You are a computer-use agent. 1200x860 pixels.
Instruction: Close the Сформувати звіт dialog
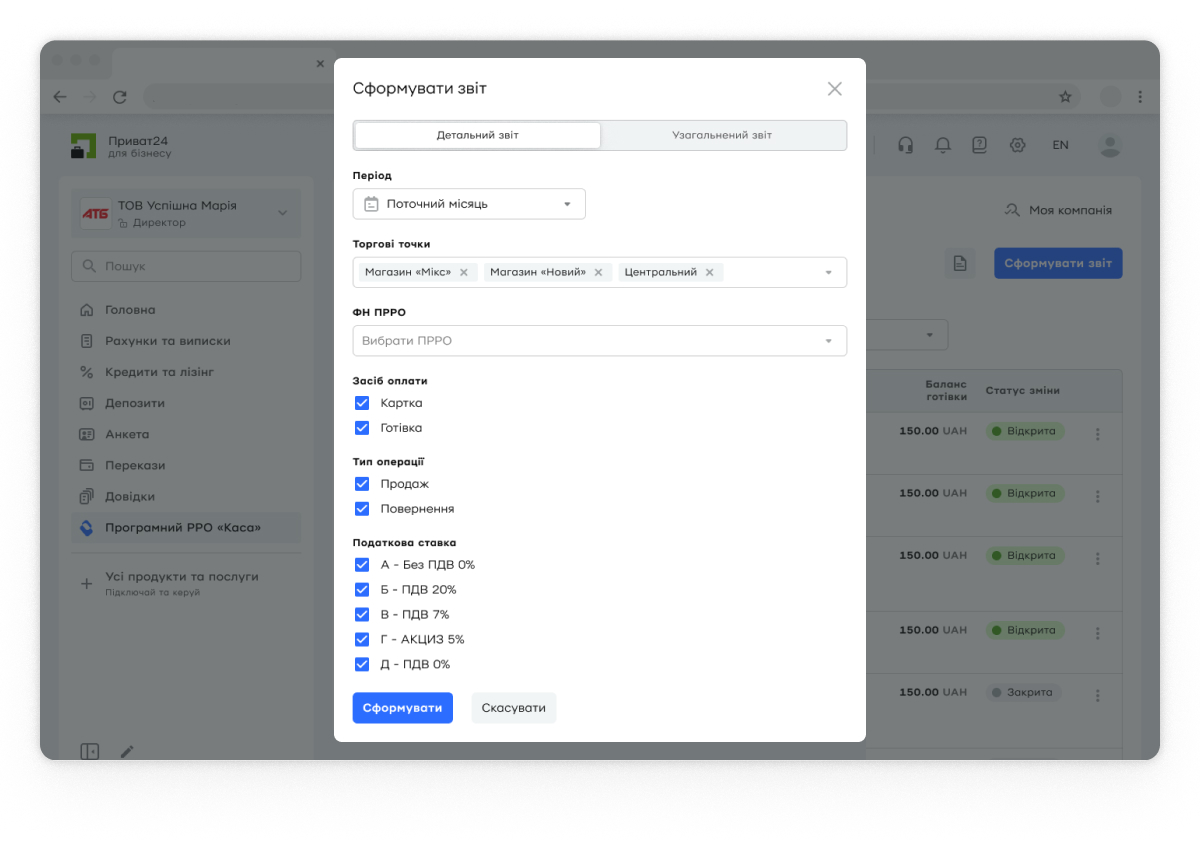[834, 89]
